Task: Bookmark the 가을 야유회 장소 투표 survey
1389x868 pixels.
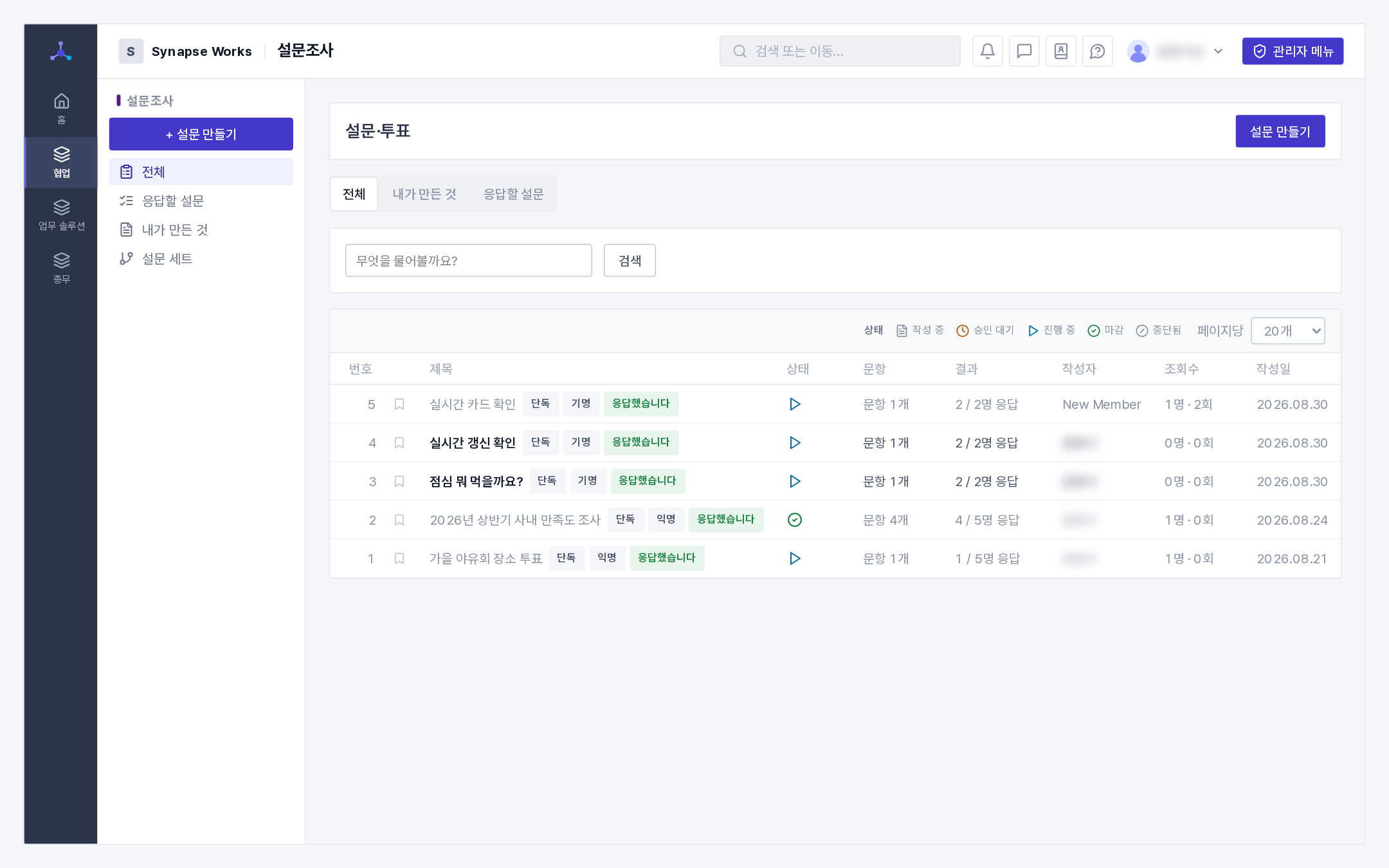Action: (399, 559)
